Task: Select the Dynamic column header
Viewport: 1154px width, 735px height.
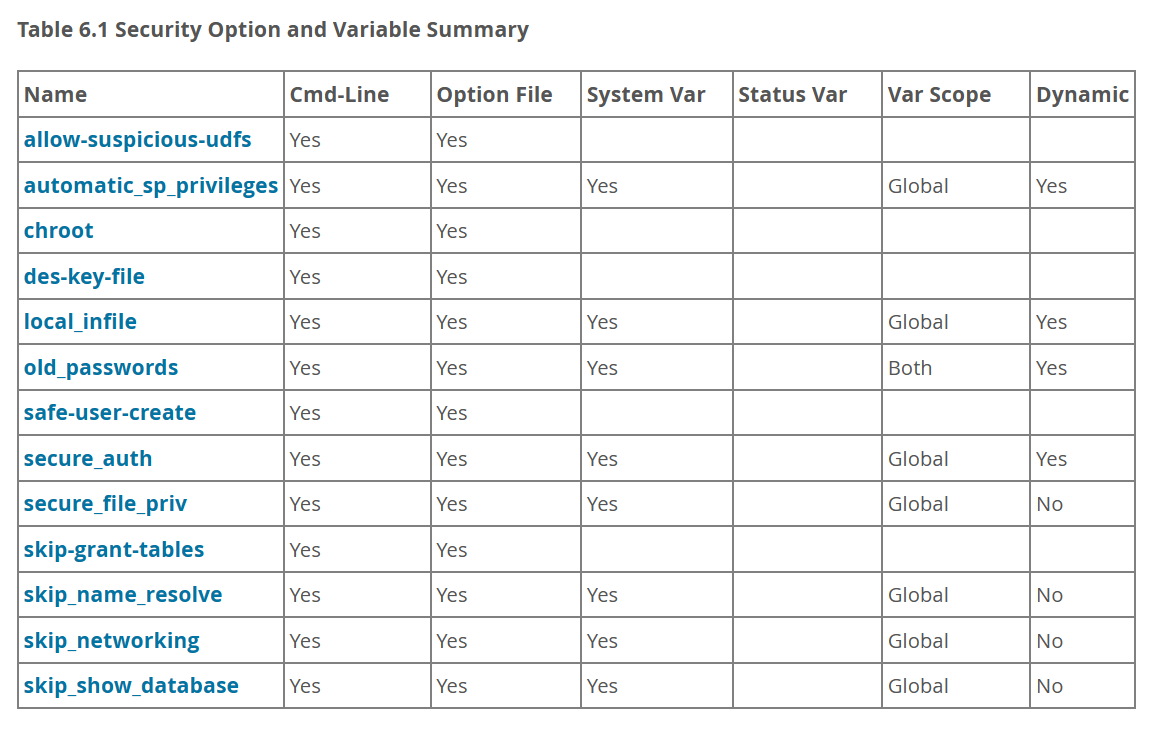Action: coord(1082,95)
